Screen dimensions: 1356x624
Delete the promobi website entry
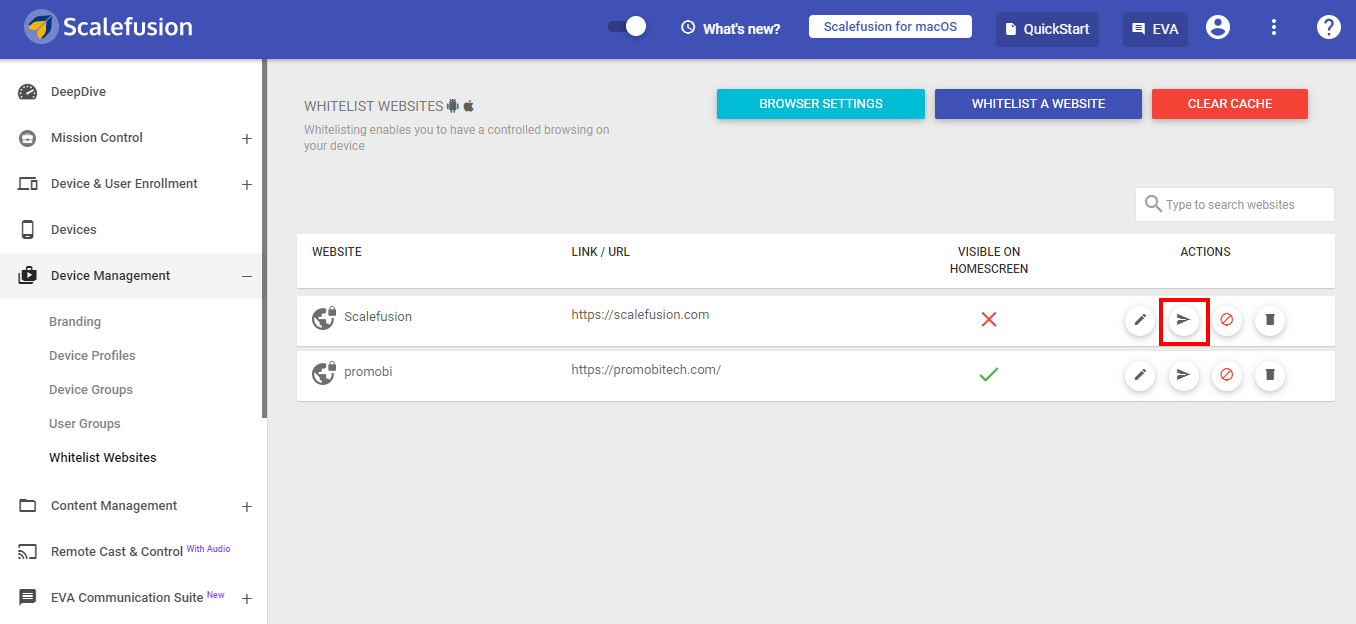(x=1270, y=375)
